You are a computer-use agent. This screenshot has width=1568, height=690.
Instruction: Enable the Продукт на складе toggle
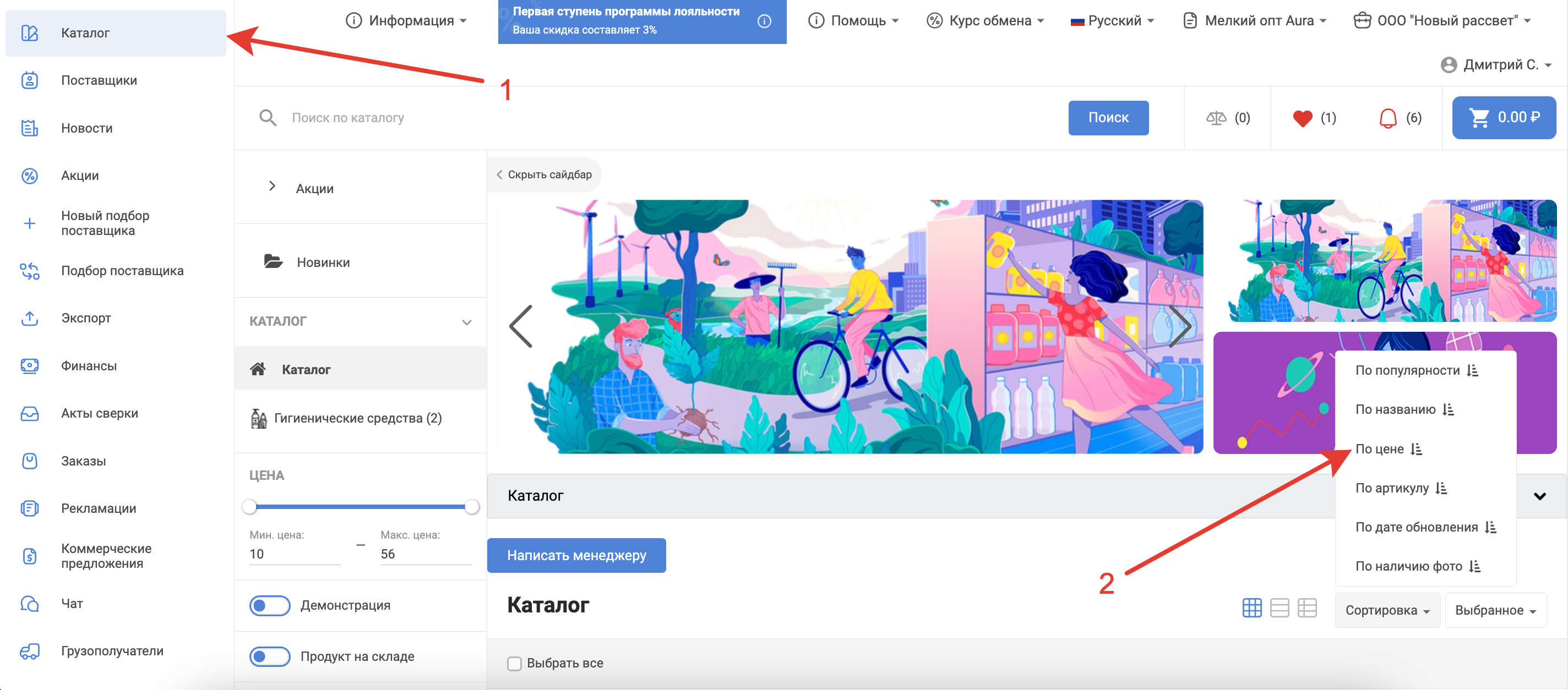(269, 656)
